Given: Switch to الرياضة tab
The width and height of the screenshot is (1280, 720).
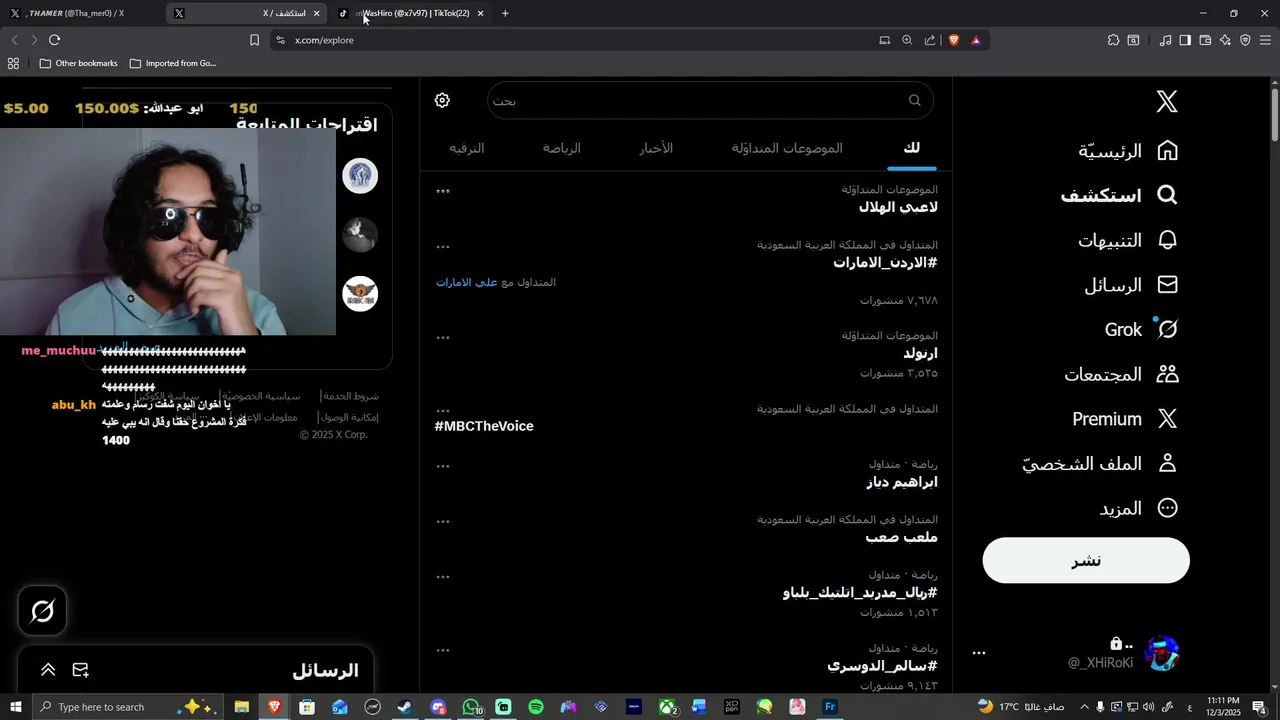Looking at the screenshot, I should coord(561,148).
